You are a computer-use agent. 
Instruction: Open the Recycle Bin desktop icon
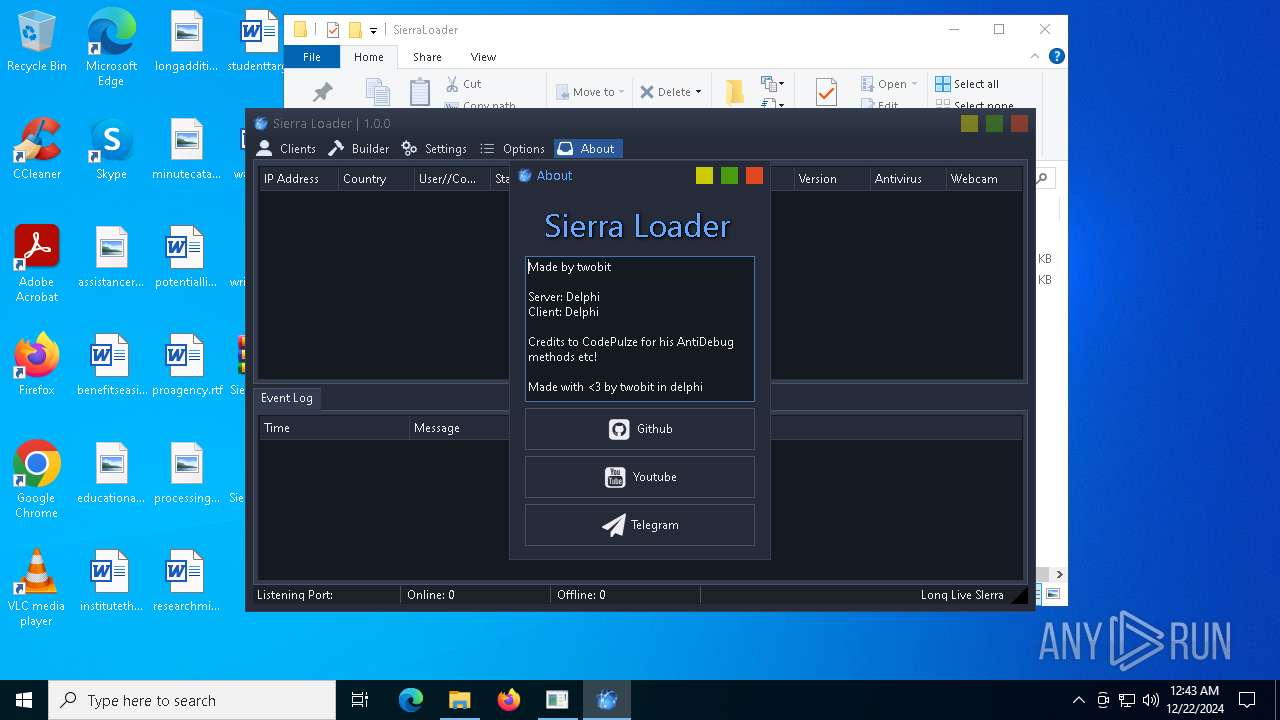click(x=37, y=42)
